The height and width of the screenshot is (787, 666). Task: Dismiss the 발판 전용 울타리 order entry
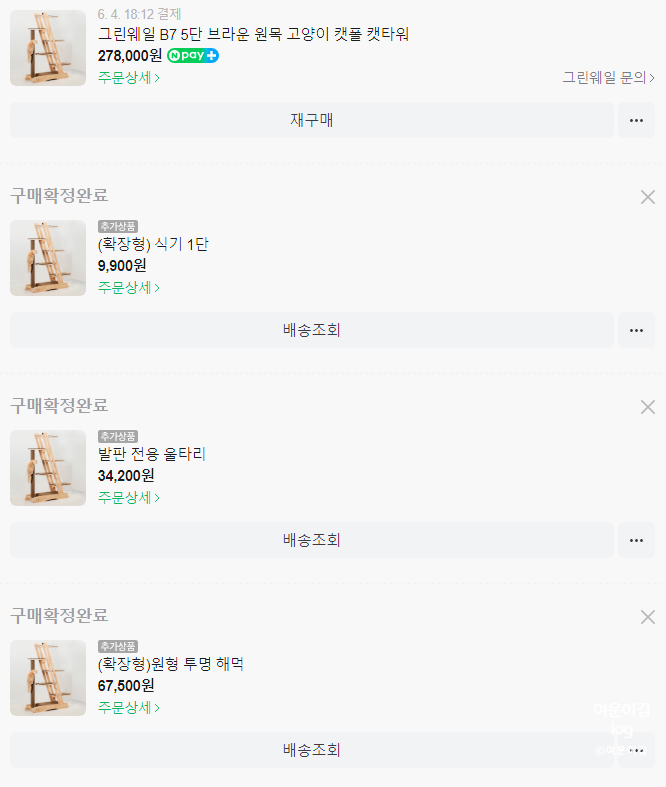point(647,407)
